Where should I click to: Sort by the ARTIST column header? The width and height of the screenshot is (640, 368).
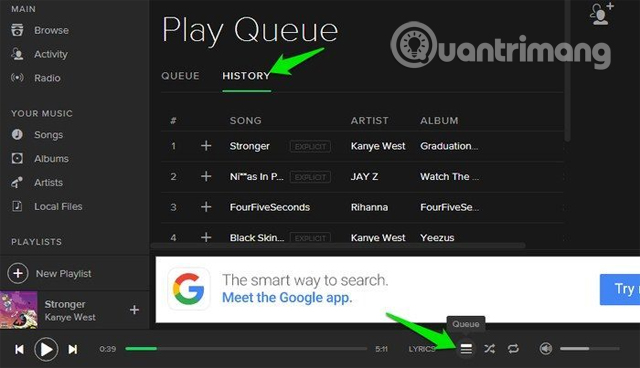point(369,120)
